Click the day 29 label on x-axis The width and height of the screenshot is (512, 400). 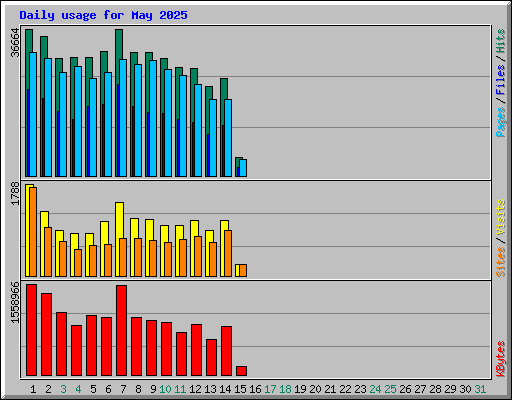click(x=450, y=389)
